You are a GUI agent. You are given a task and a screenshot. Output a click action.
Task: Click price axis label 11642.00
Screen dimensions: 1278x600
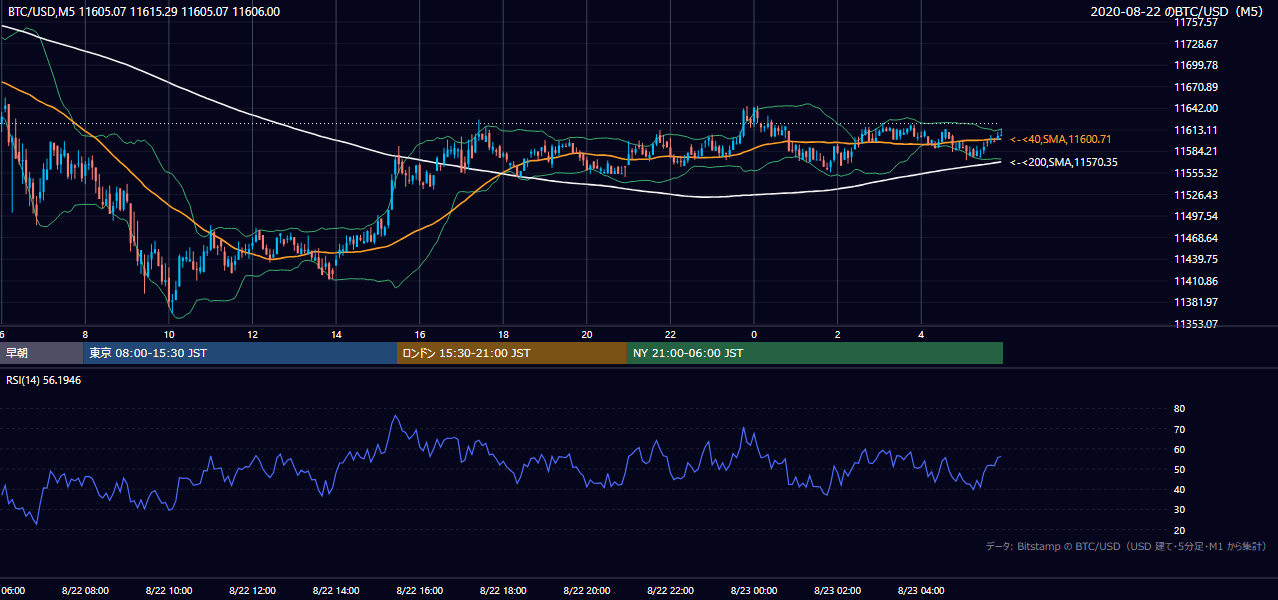click(1195, 108)
